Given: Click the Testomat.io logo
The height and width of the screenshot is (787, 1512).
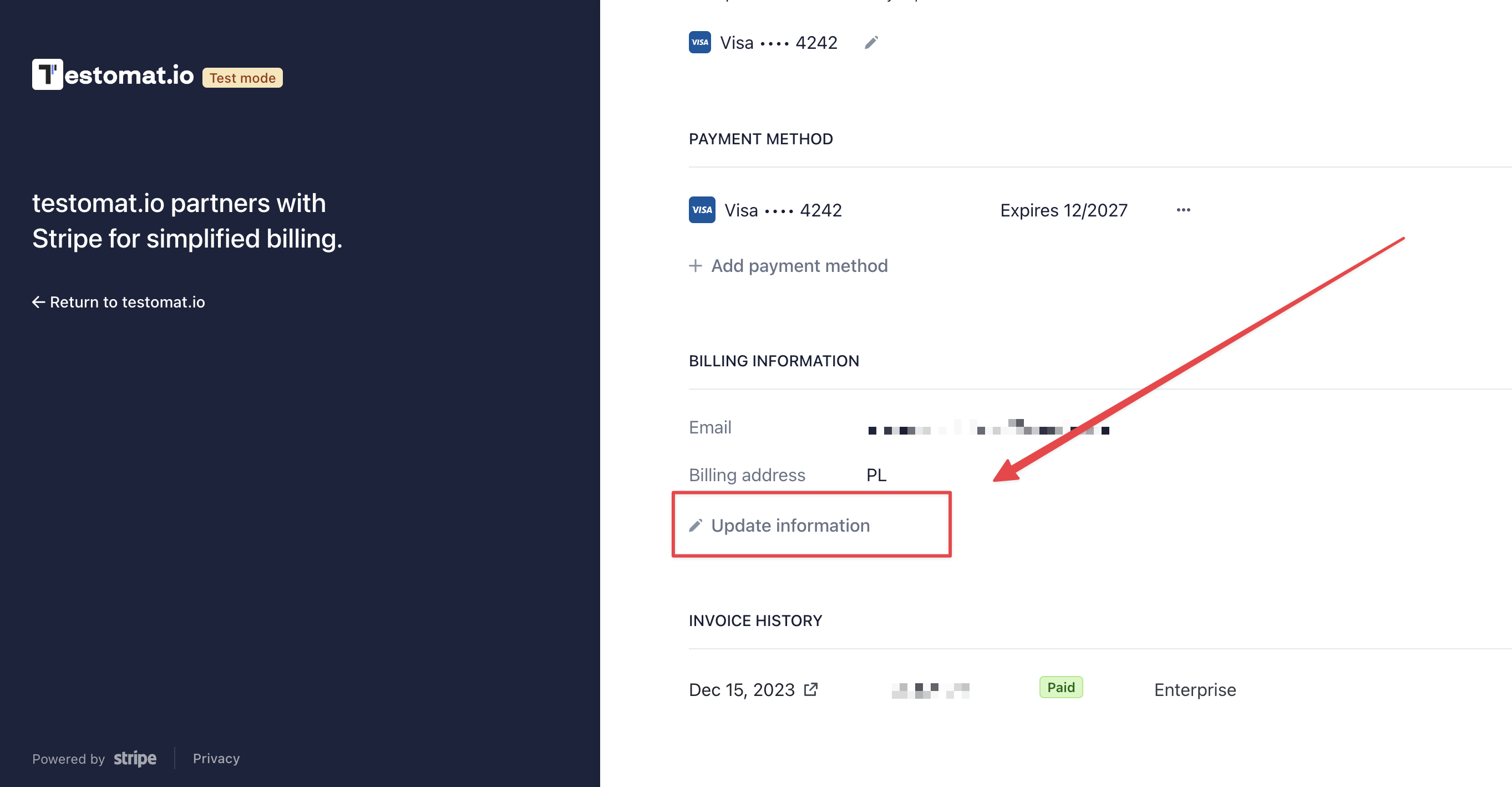Looking at the screenshot, I should pyautogui.click(x=113, y=74).
